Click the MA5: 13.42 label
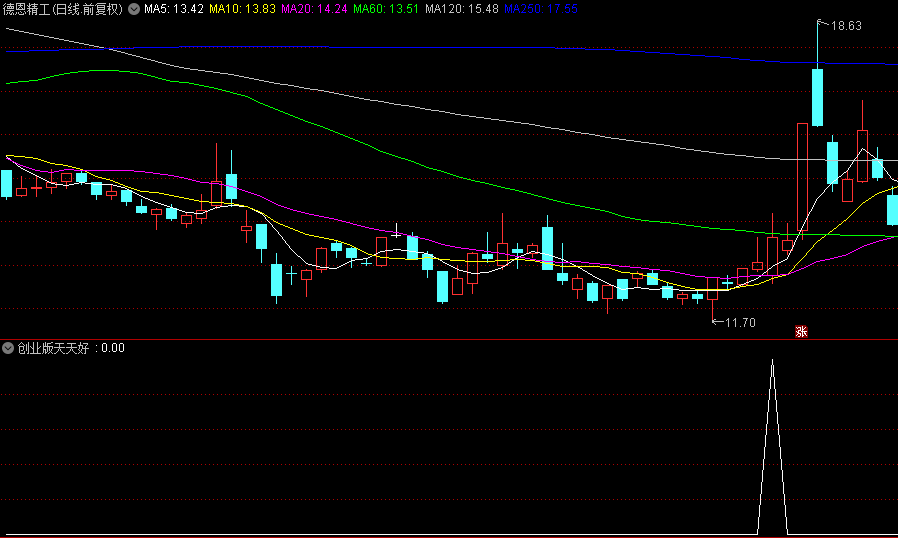 (173, 9)
